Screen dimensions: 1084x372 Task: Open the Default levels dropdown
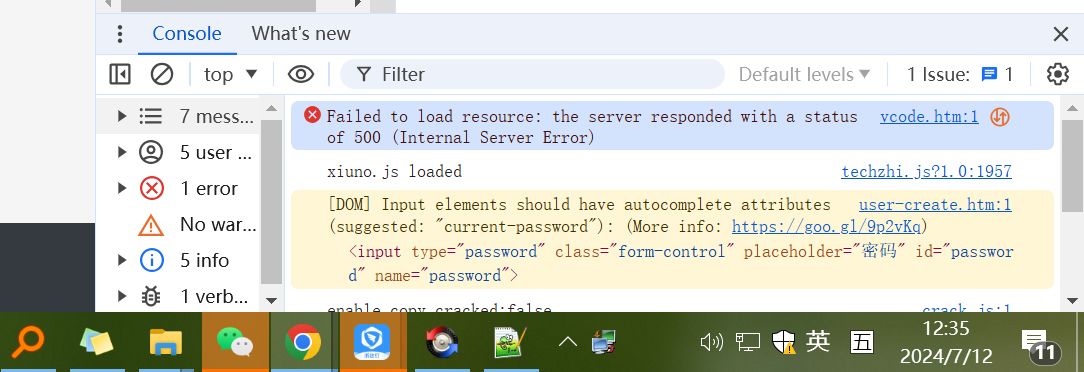[804, 74]
